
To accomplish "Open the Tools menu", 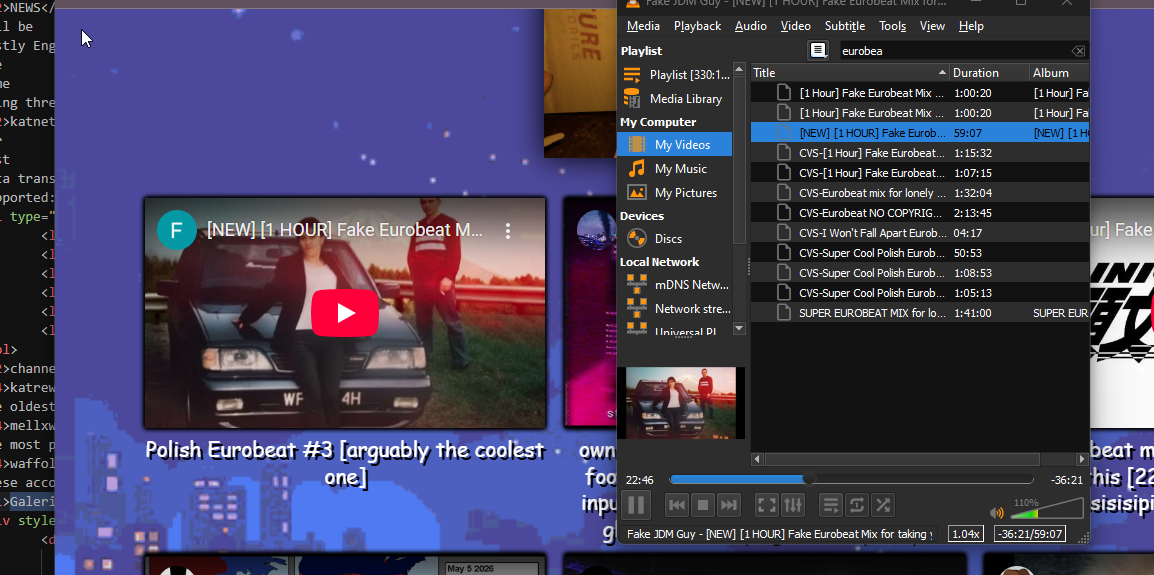I will click(892, 26).
